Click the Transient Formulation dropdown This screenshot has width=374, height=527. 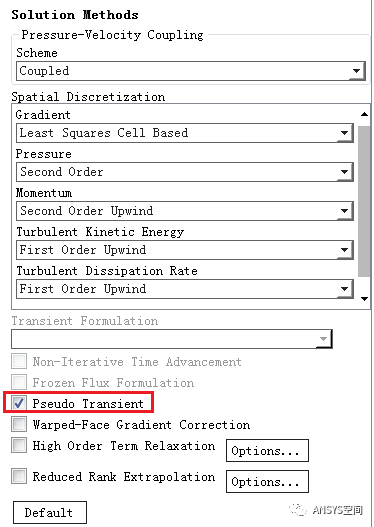click(x=172, y=339)
